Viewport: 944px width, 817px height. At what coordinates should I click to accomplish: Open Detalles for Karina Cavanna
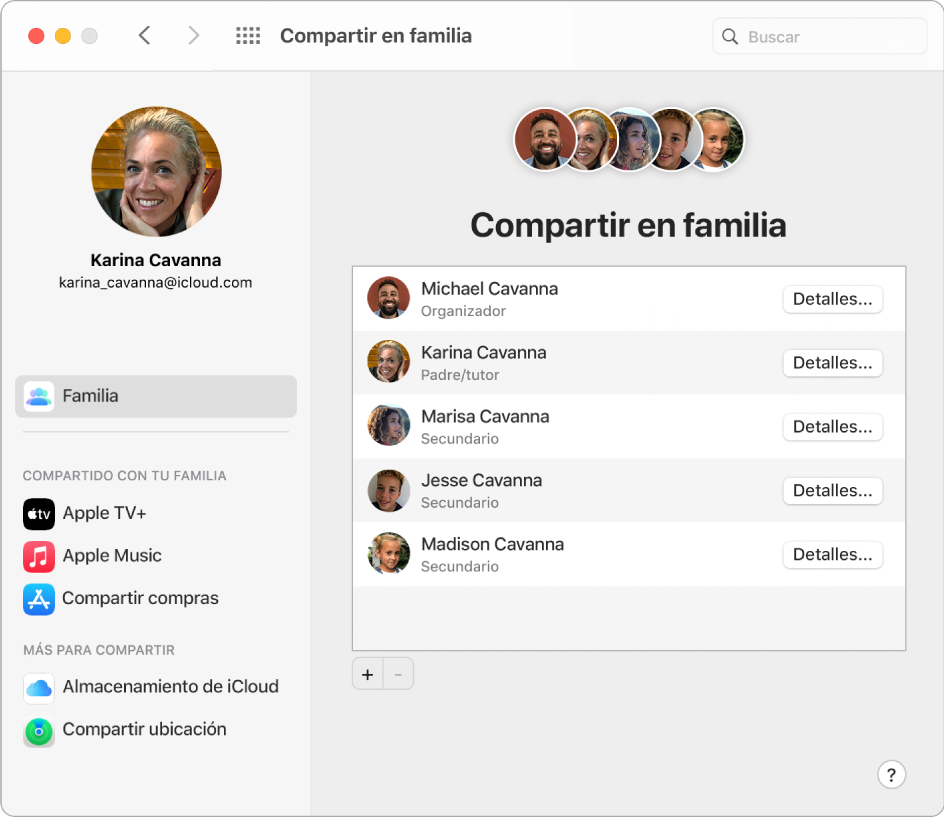coord(832,362)
